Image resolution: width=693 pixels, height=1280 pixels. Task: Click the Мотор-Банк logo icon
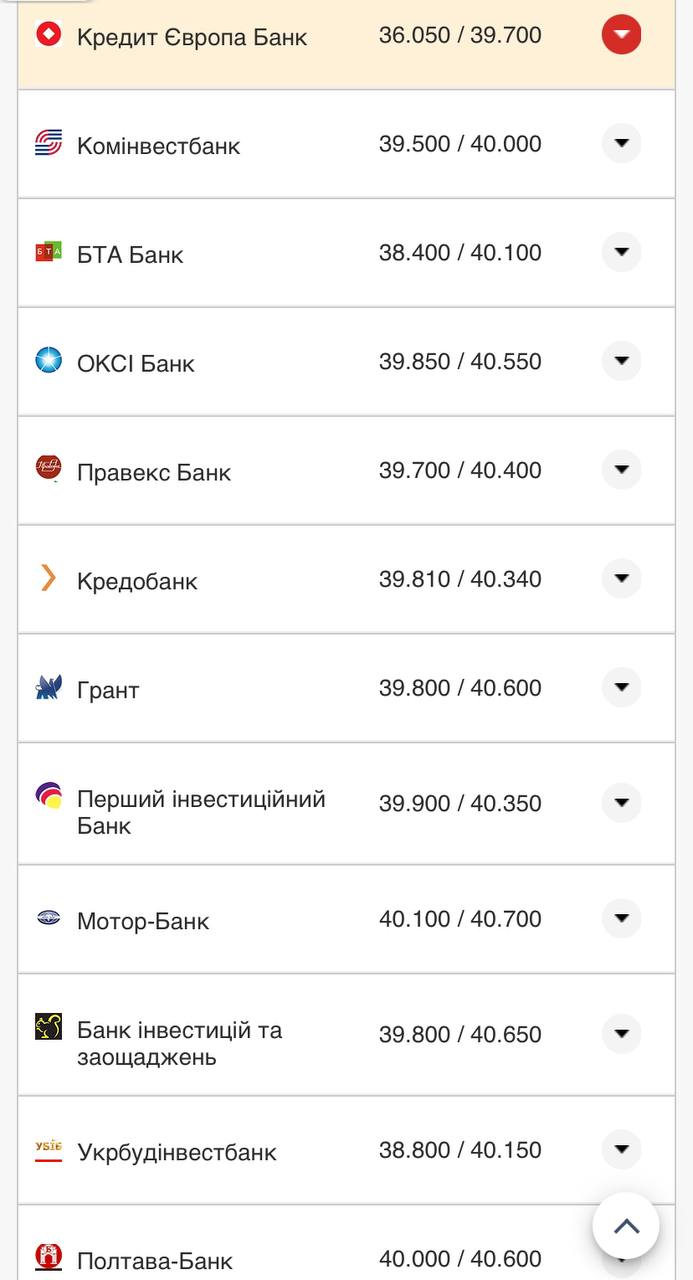(x=48, y=918)
